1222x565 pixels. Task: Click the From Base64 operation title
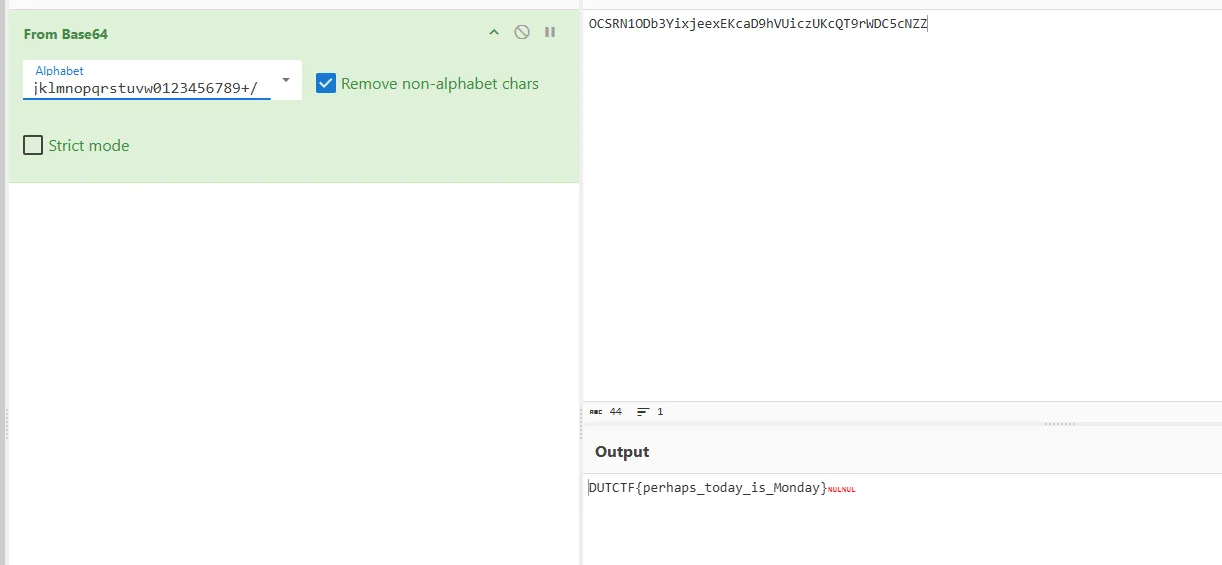click(x=66, y=34)
